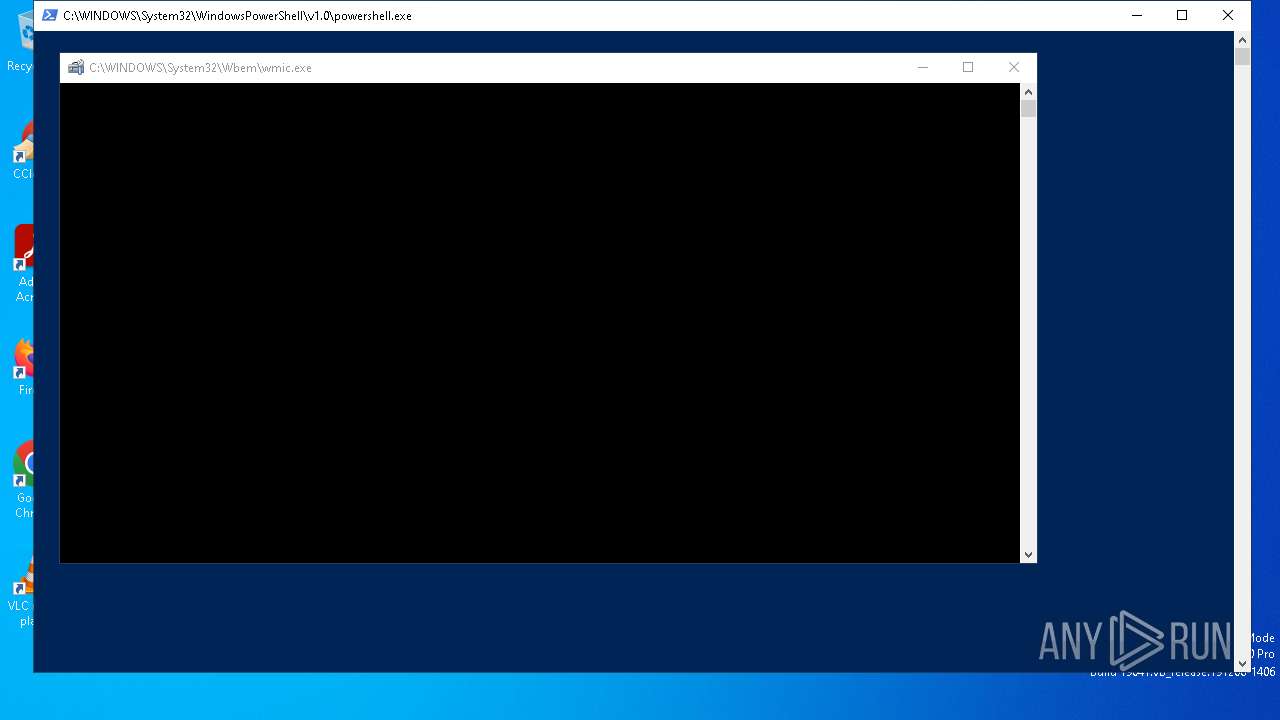The image size is (1280, 720).
Task: Select the VLC media player desktop shortcut
Action: point(21,592)
